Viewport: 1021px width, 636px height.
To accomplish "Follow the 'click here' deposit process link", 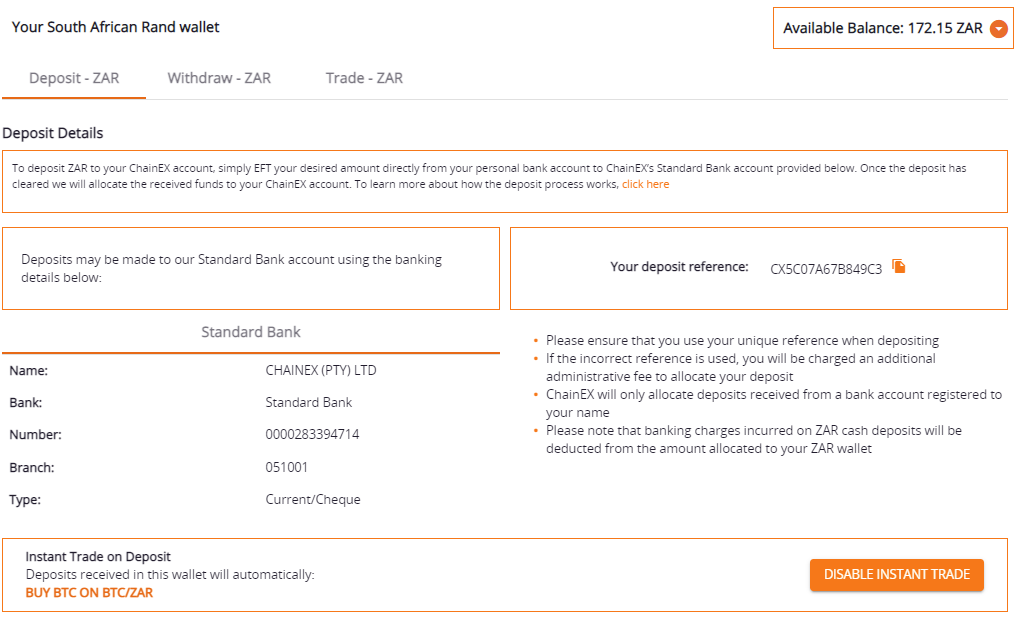I will [645, 184].
